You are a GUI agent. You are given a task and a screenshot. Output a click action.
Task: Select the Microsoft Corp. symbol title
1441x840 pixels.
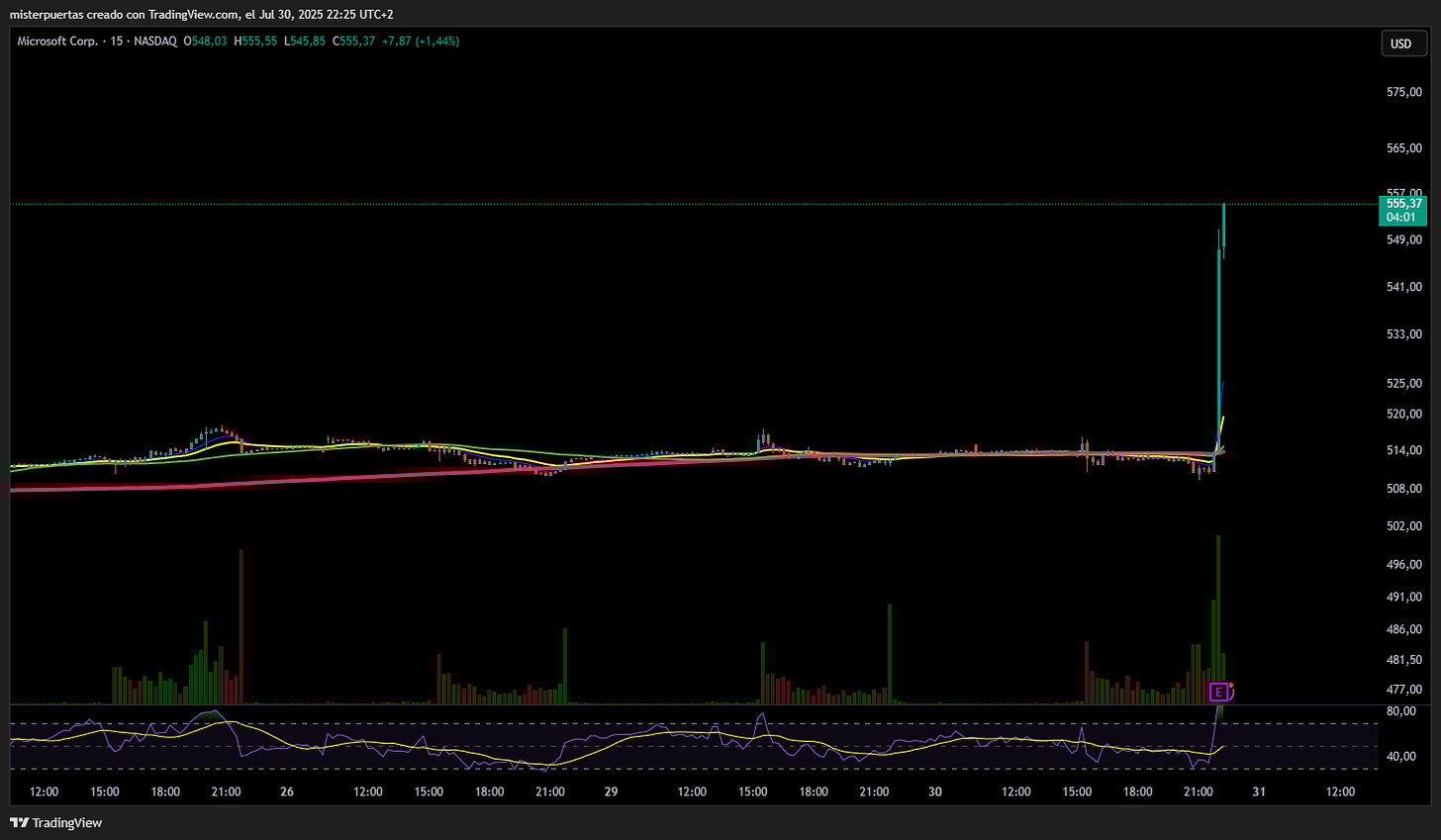[59, 42]
